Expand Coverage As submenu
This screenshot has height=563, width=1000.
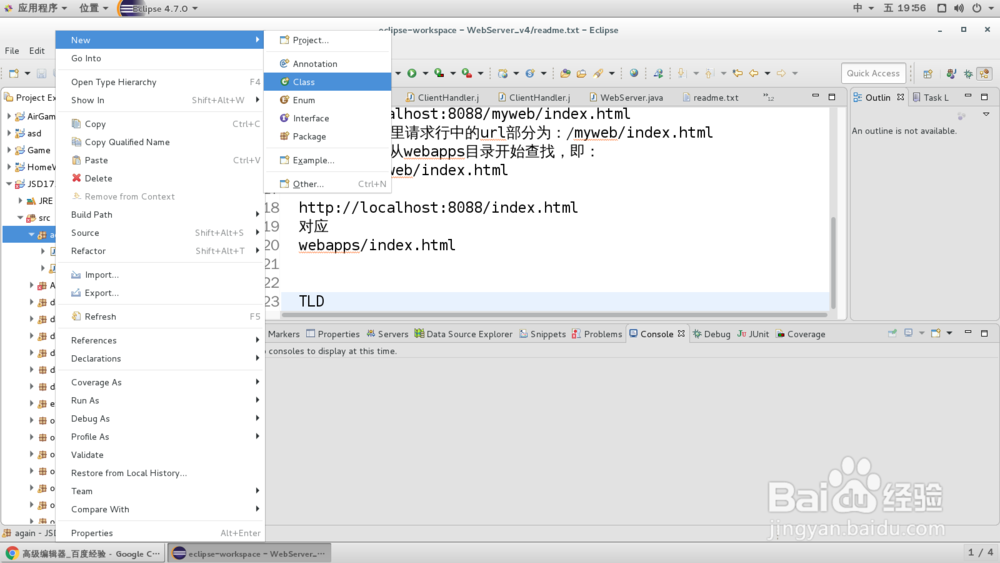(x=159, y=382)
